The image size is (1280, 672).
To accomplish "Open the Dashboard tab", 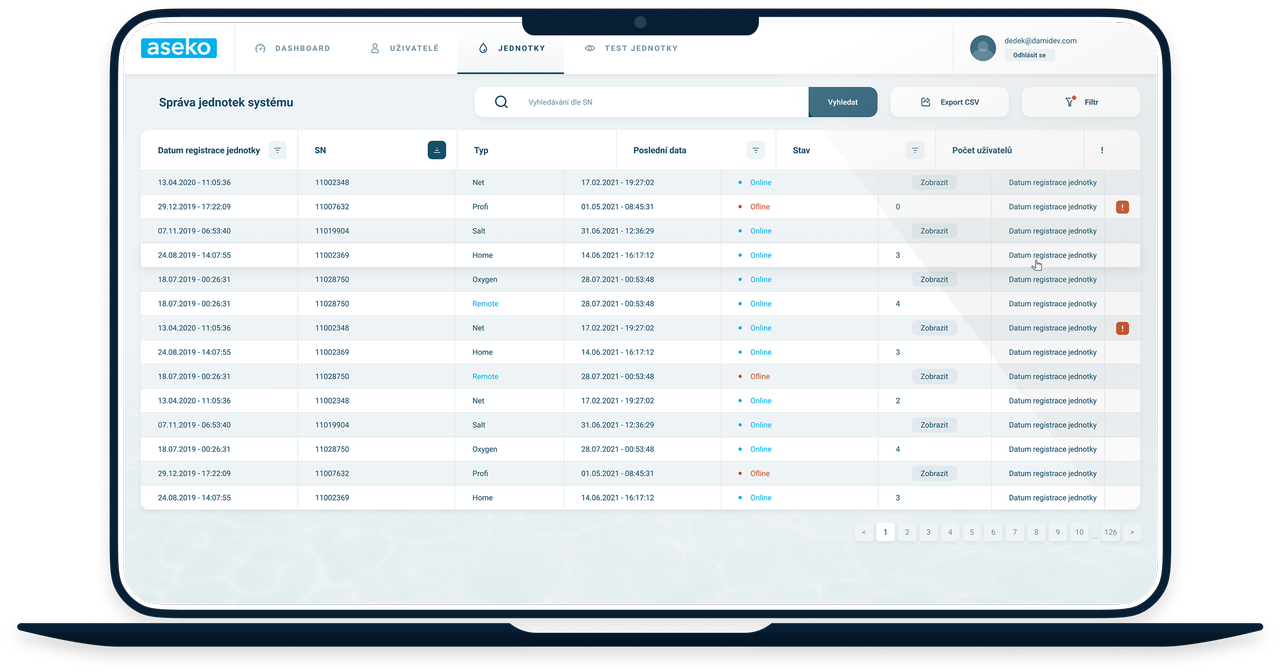I will [292, 48].
